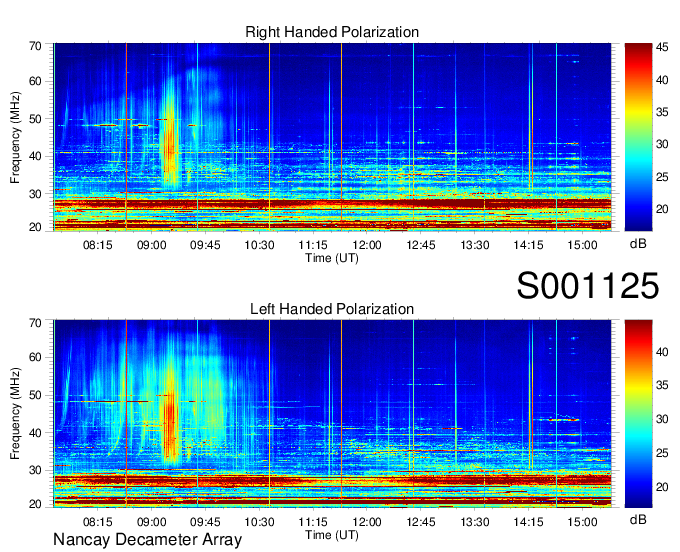Click the bottom spectrogram color bar

[638, 414]
